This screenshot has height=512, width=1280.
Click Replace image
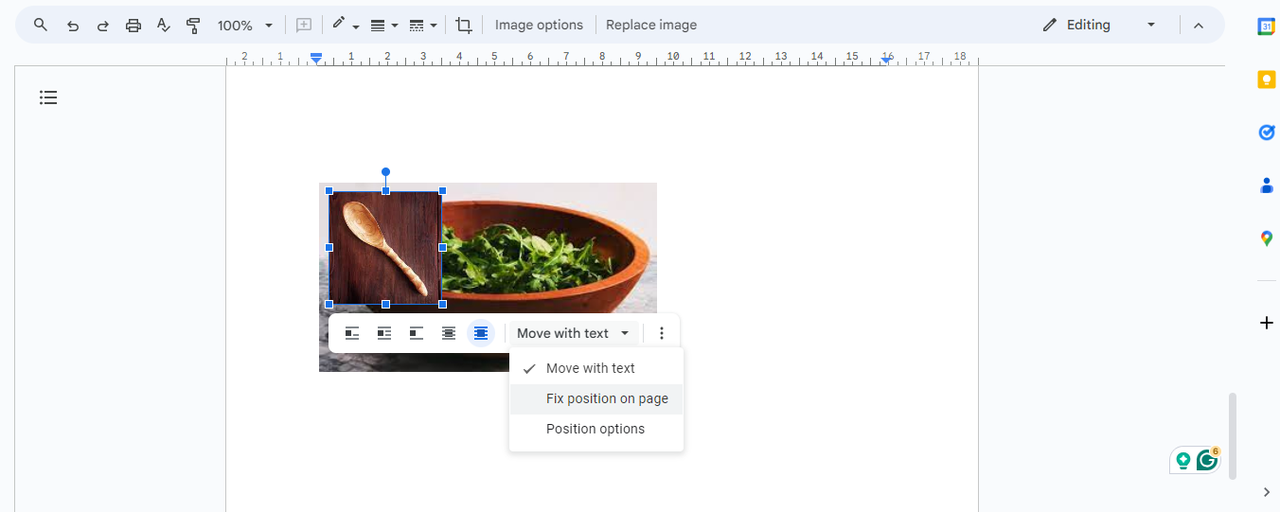(x=651, y=25)
